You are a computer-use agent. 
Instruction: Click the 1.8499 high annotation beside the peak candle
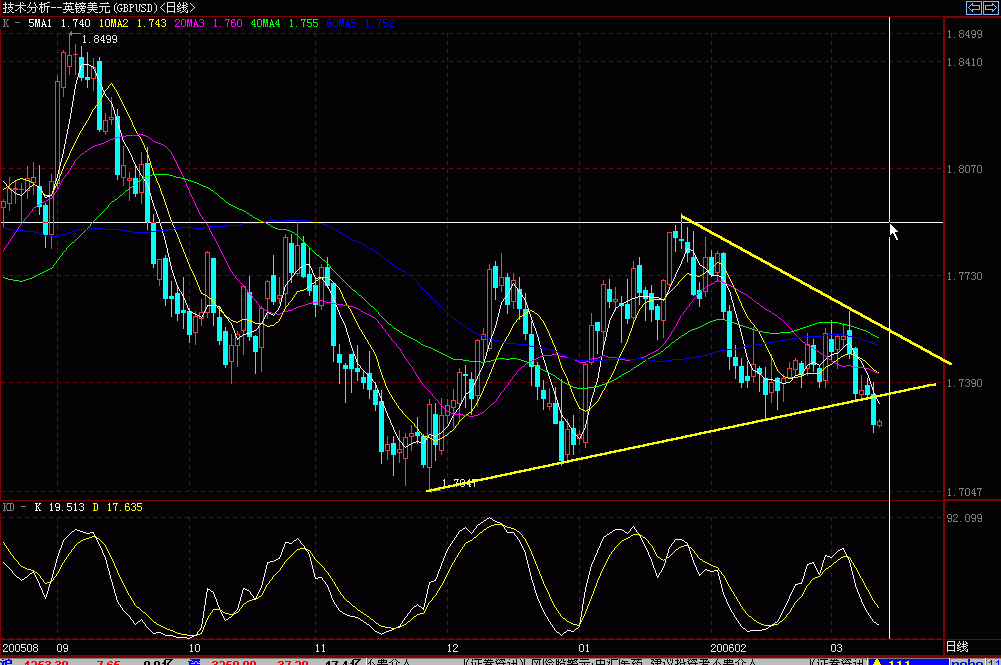(x=100, y=39)
